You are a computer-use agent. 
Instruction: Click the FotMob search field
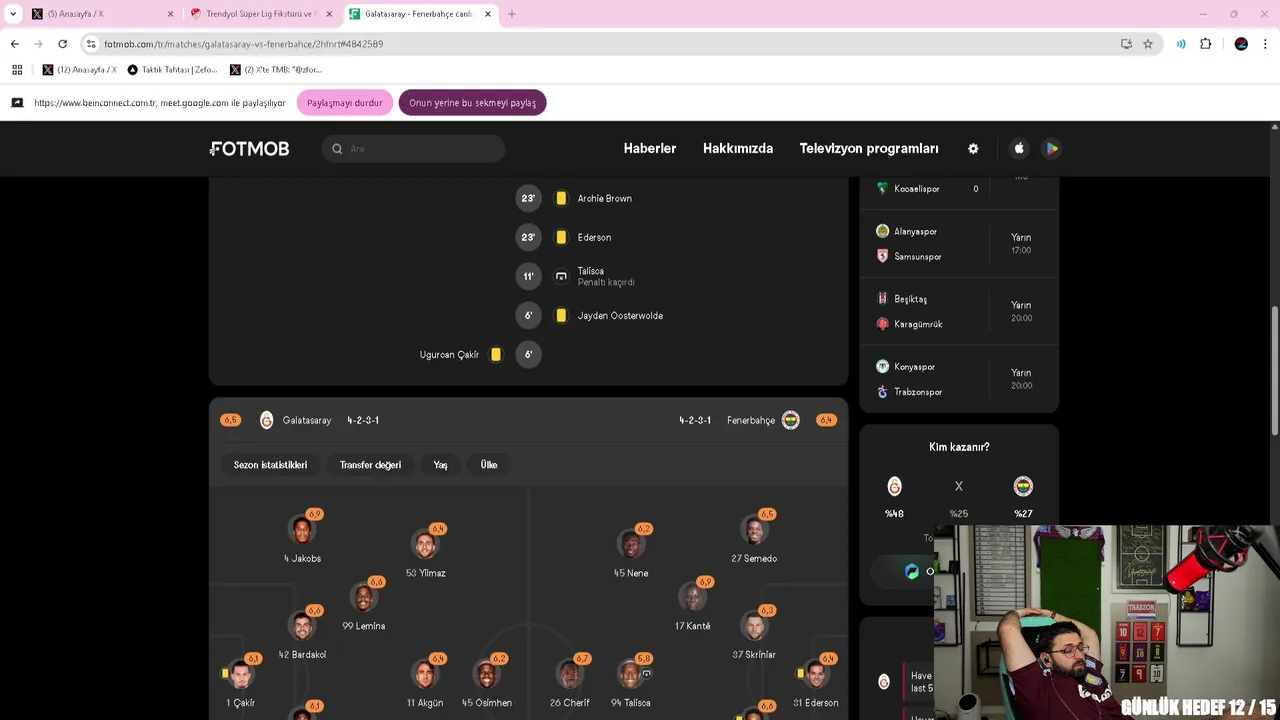(413, 149)
